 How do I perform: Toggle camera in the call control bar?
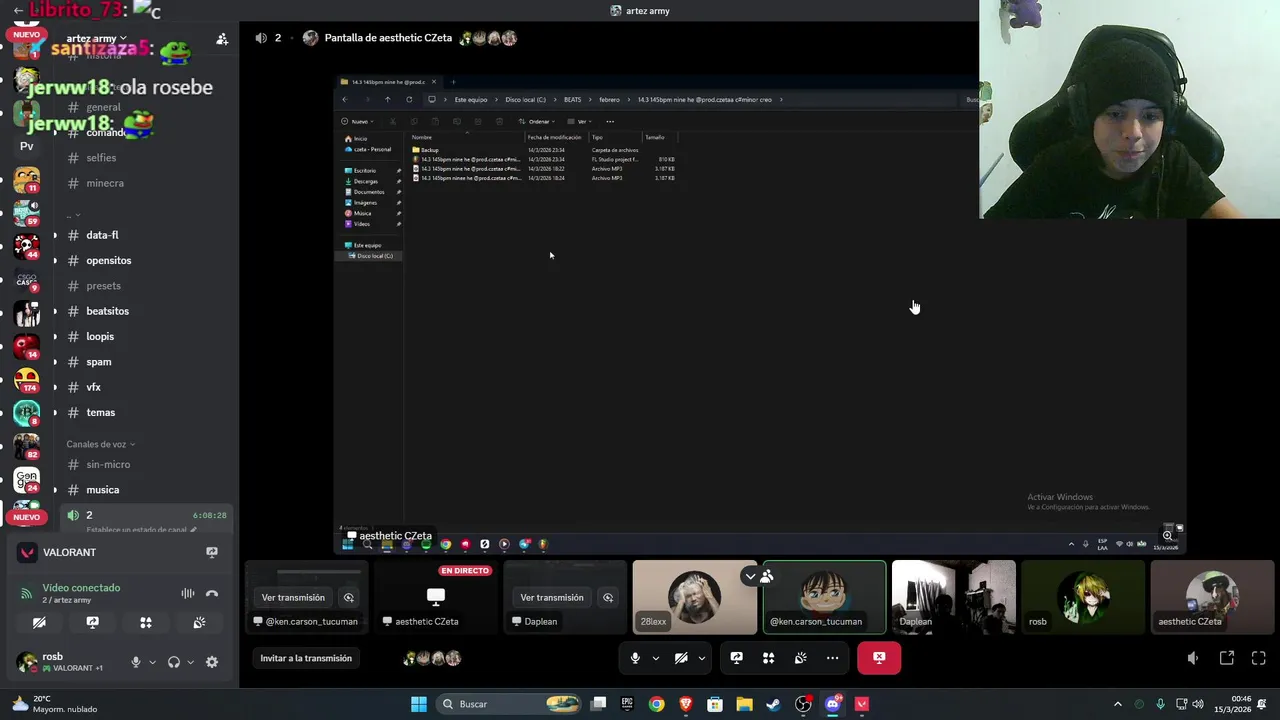coord(681,658)
